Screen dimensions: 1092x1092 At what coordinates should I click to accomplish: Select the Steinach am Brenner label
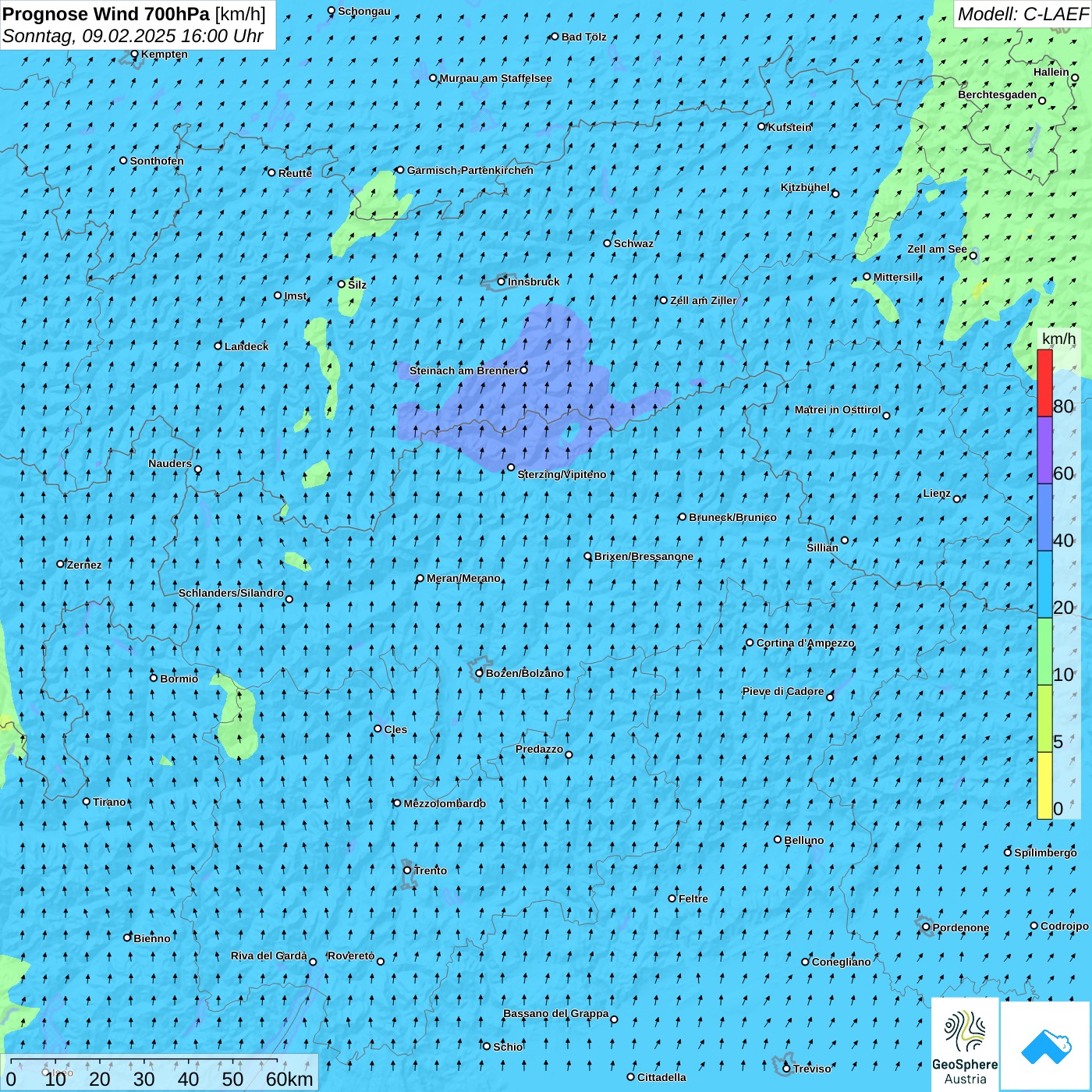(464, 370)
